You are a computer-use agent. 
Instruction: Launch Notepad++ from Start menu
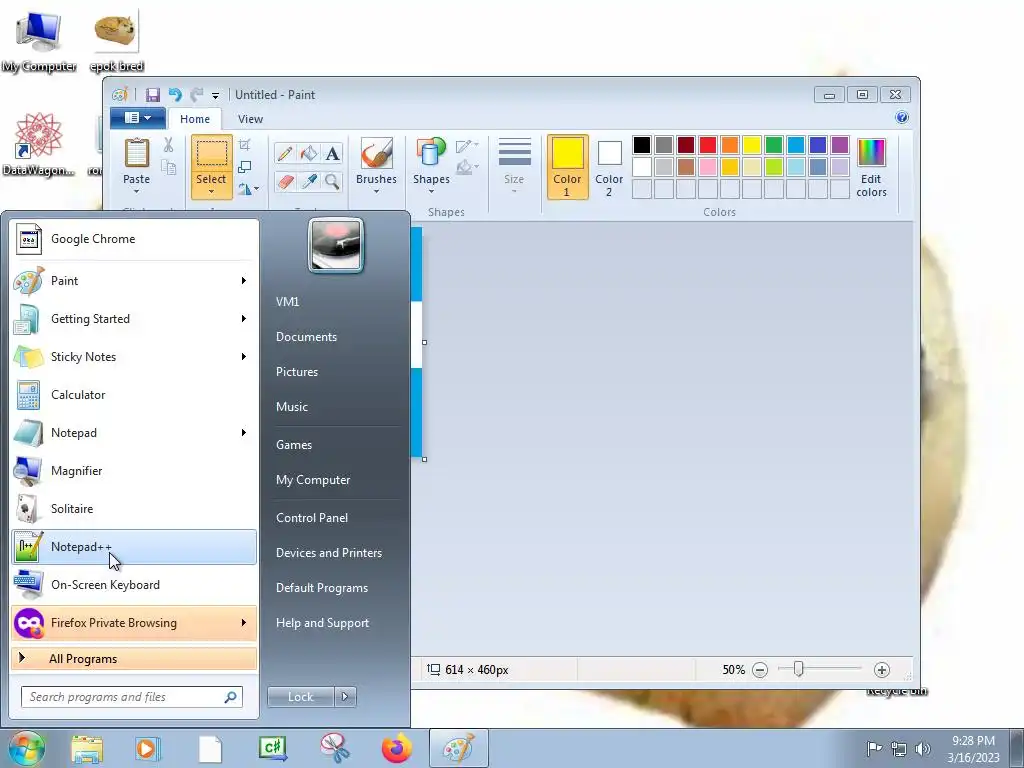[x=134, y=547]
